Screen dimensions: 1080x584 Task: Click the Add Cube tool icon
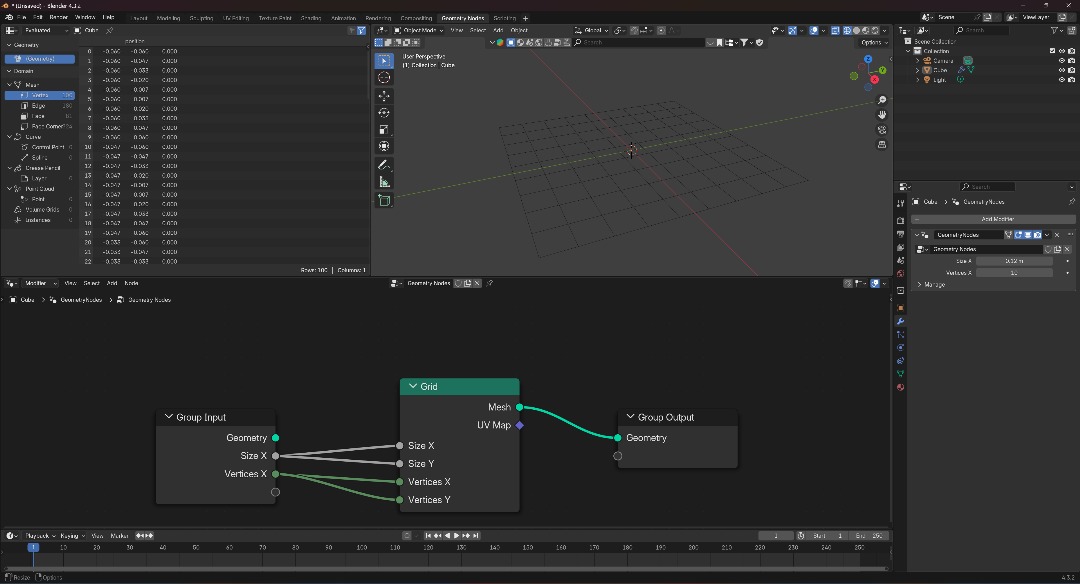click(x=384, y=200)
